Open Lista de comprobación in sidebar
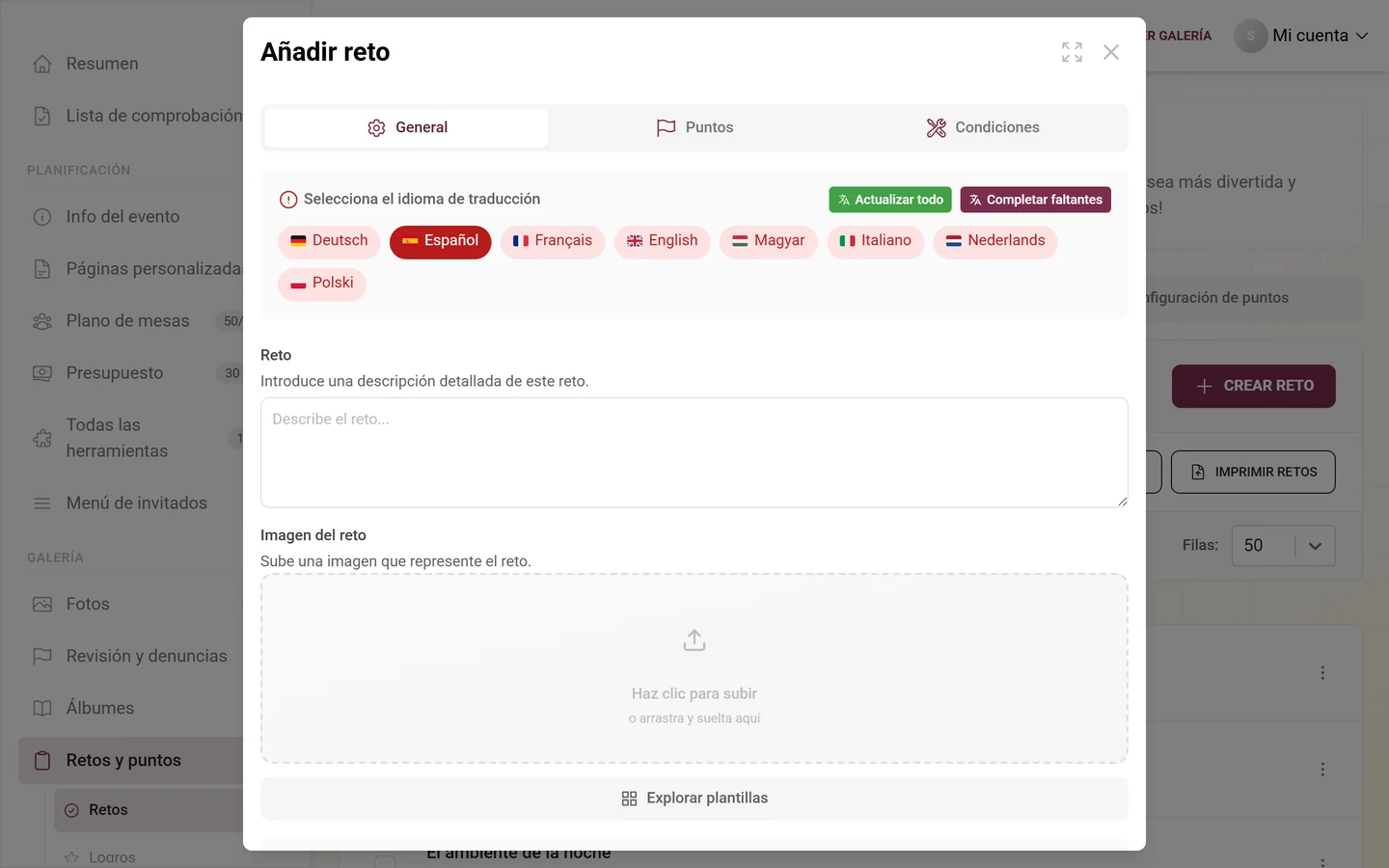This screenshot has width=1389, height=868. [x=153, y=116]
